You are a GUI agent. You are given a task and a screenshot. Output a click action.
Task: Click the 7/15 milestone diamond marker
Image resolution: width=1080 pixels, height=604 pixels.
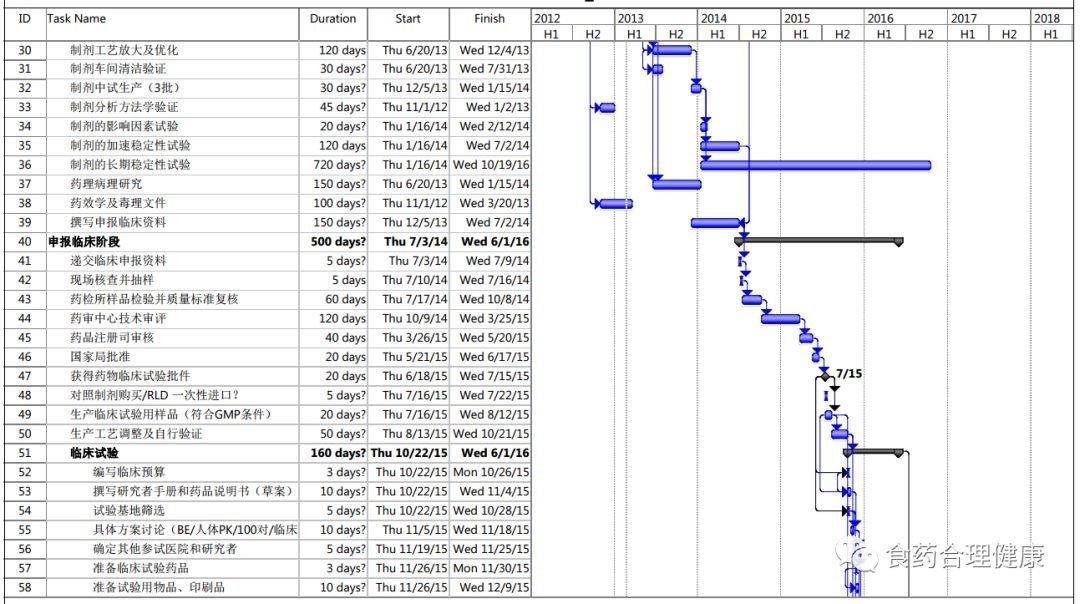825,377
